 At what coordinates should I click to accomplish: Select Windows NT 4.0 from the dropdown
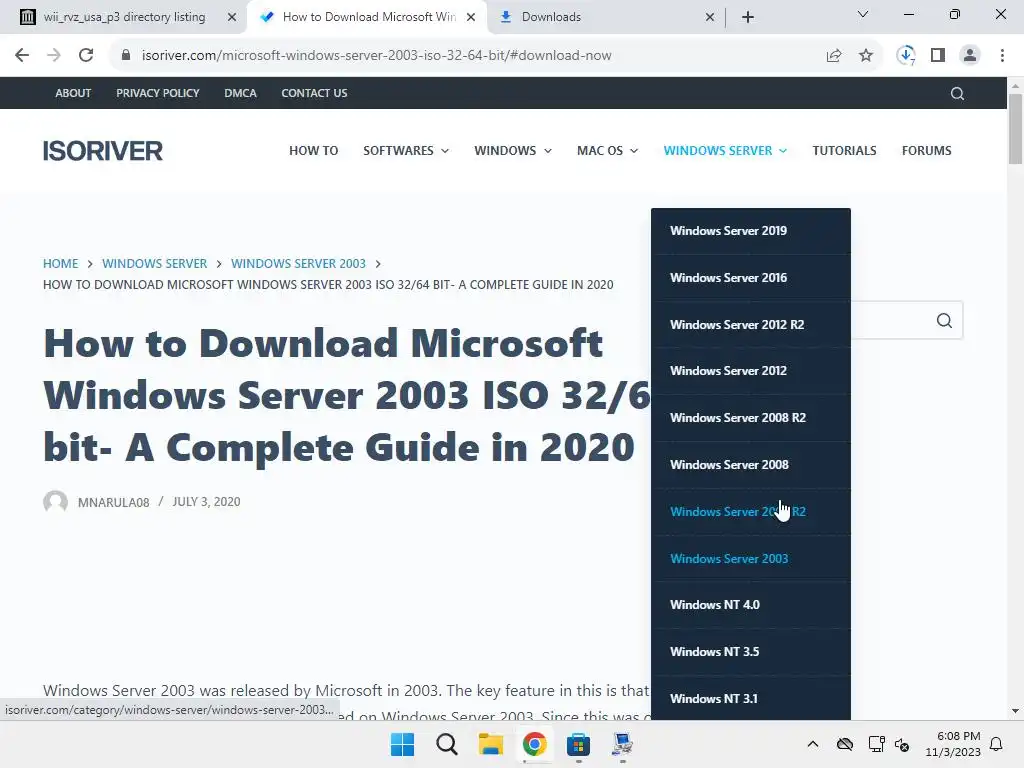[x=750, y=605]
